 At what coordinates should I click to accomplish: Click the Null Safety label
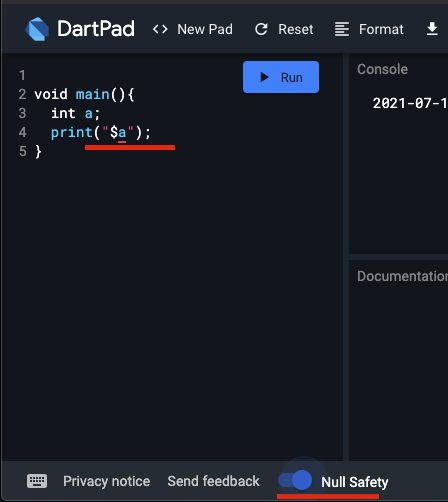(x=355, y=482)
